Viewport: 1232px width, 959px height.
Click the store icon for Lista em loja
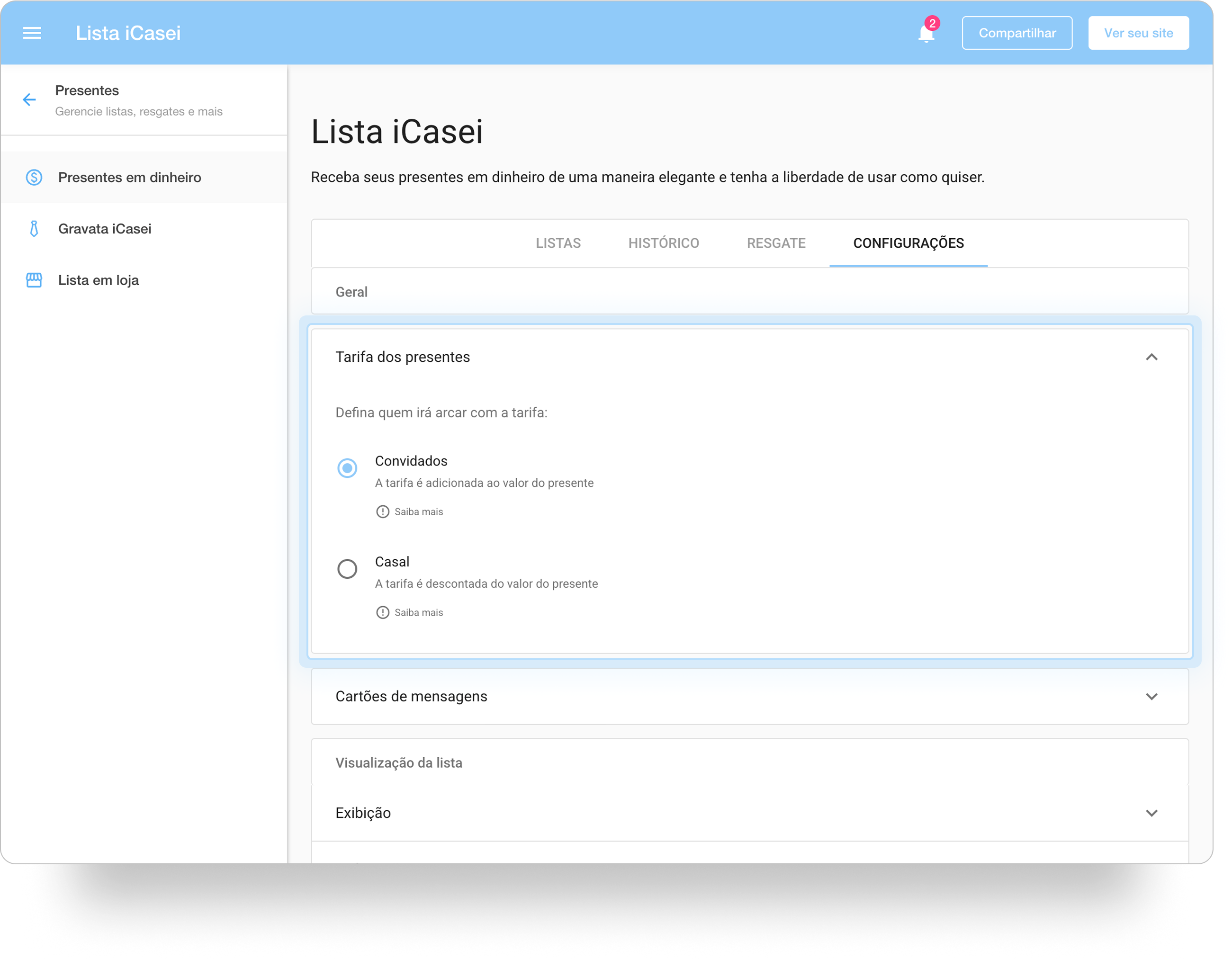(x=34, y=280)
